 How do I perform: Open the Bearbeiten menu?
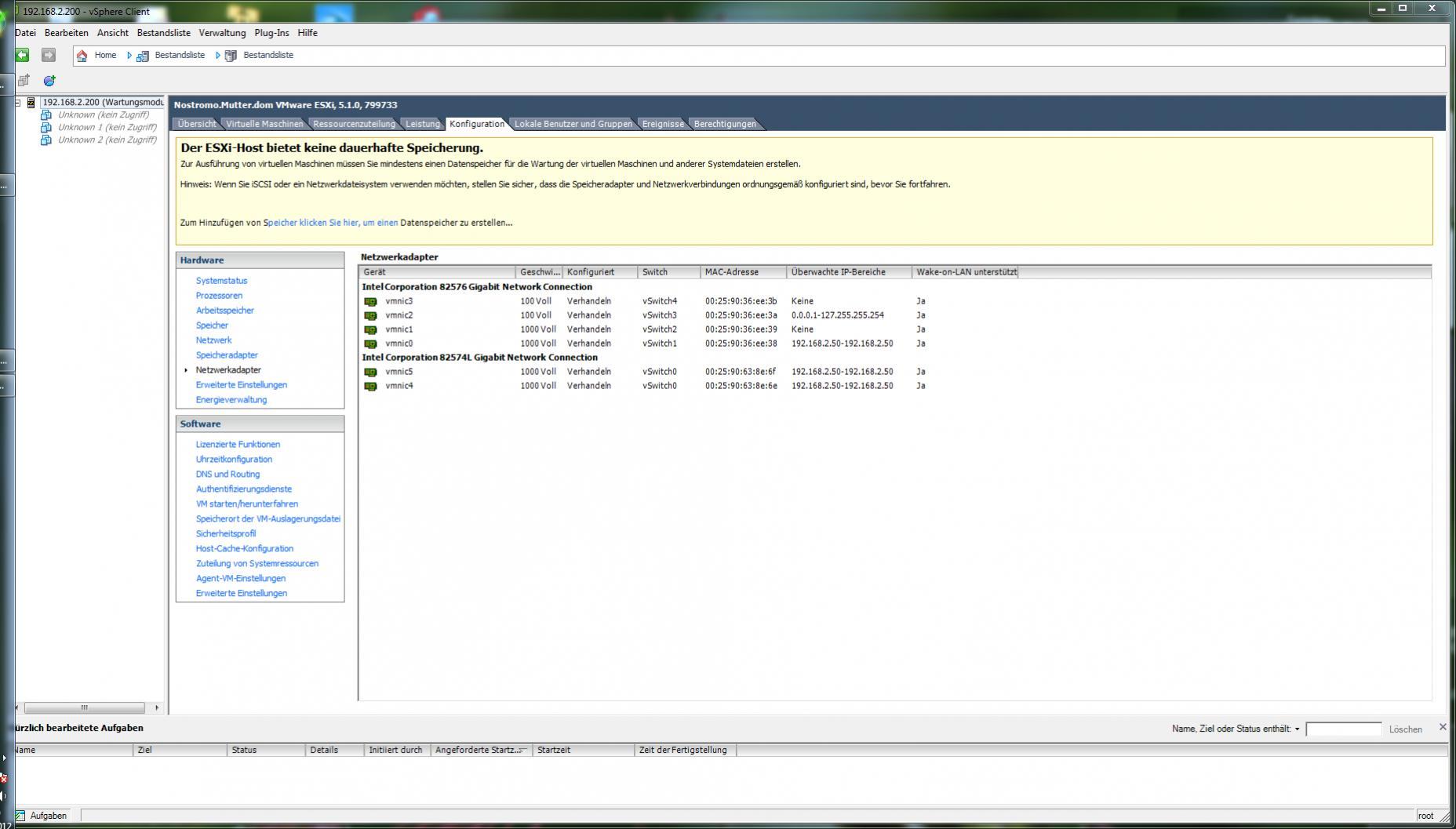[67, 33]
